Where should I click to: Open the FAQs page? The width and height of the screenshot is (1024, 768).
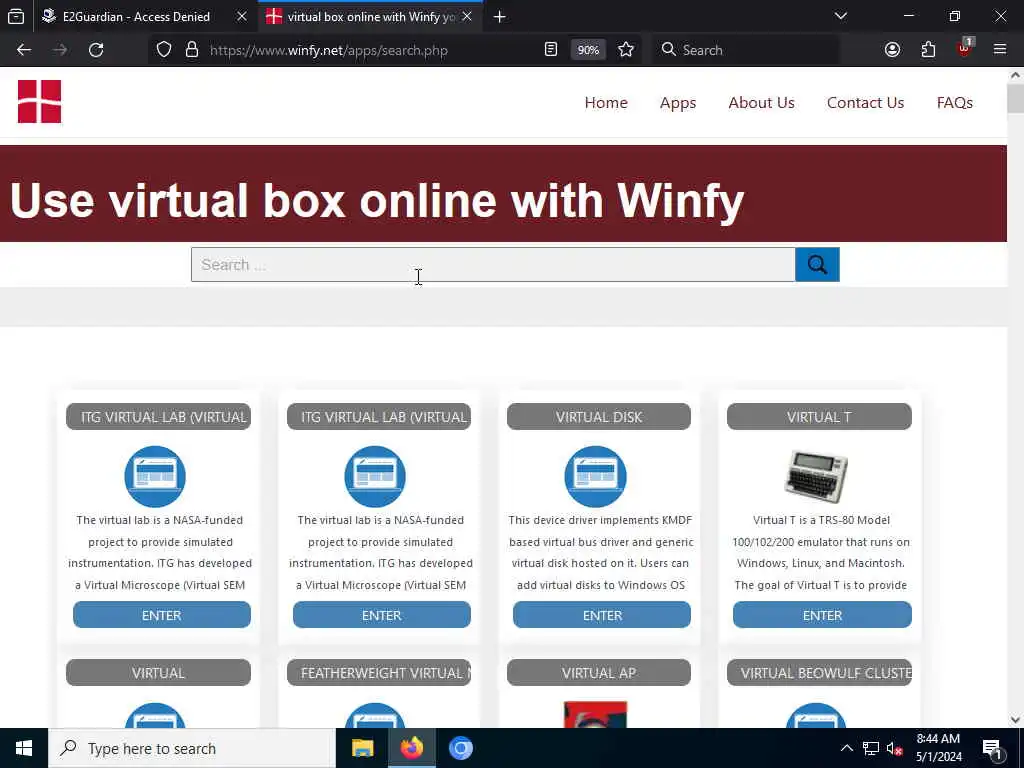955,103
